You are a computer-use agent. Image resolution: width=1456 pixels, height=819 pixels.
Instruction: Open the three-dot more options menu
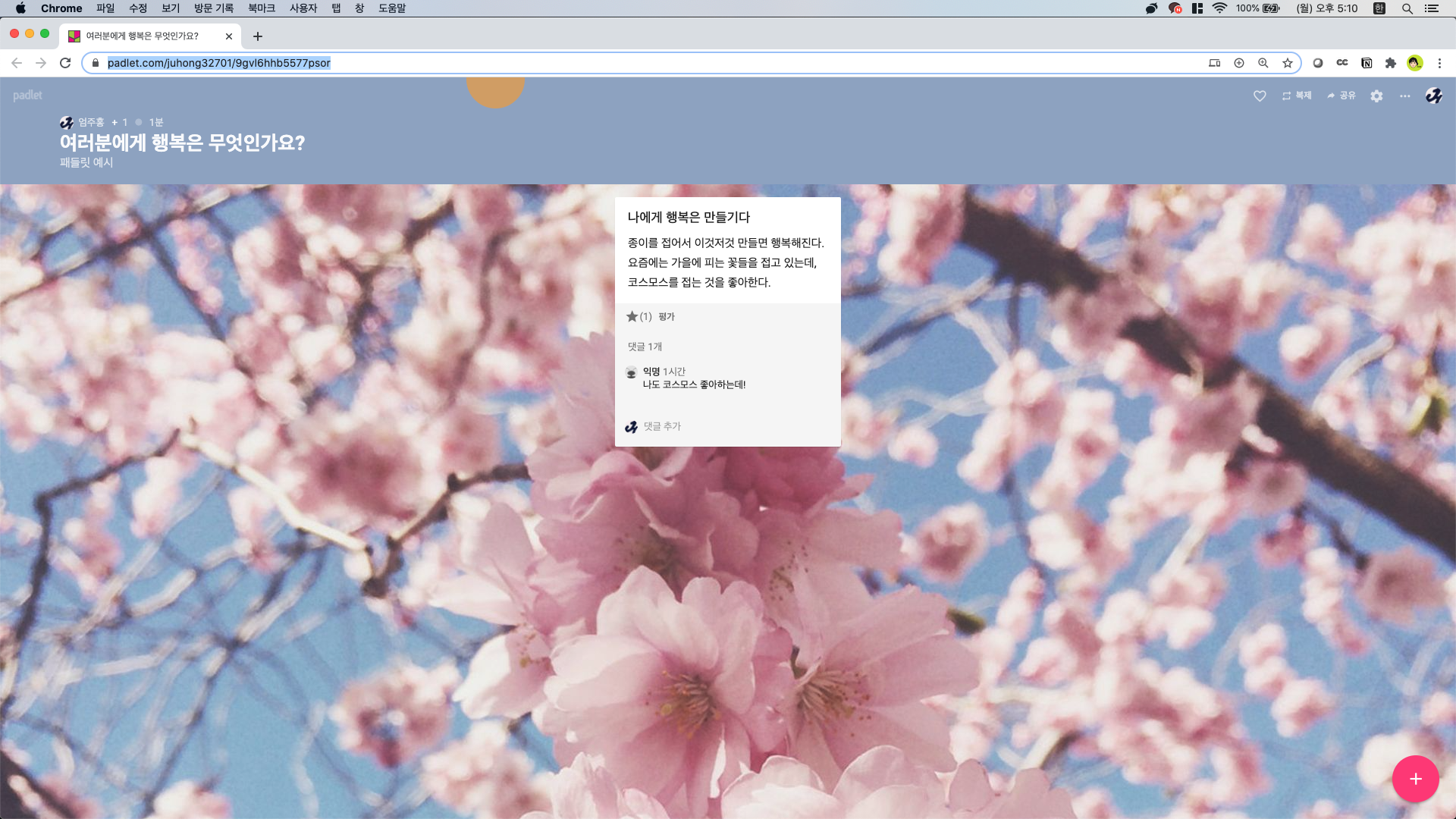pyautogui.click(x=1404, y=96)
